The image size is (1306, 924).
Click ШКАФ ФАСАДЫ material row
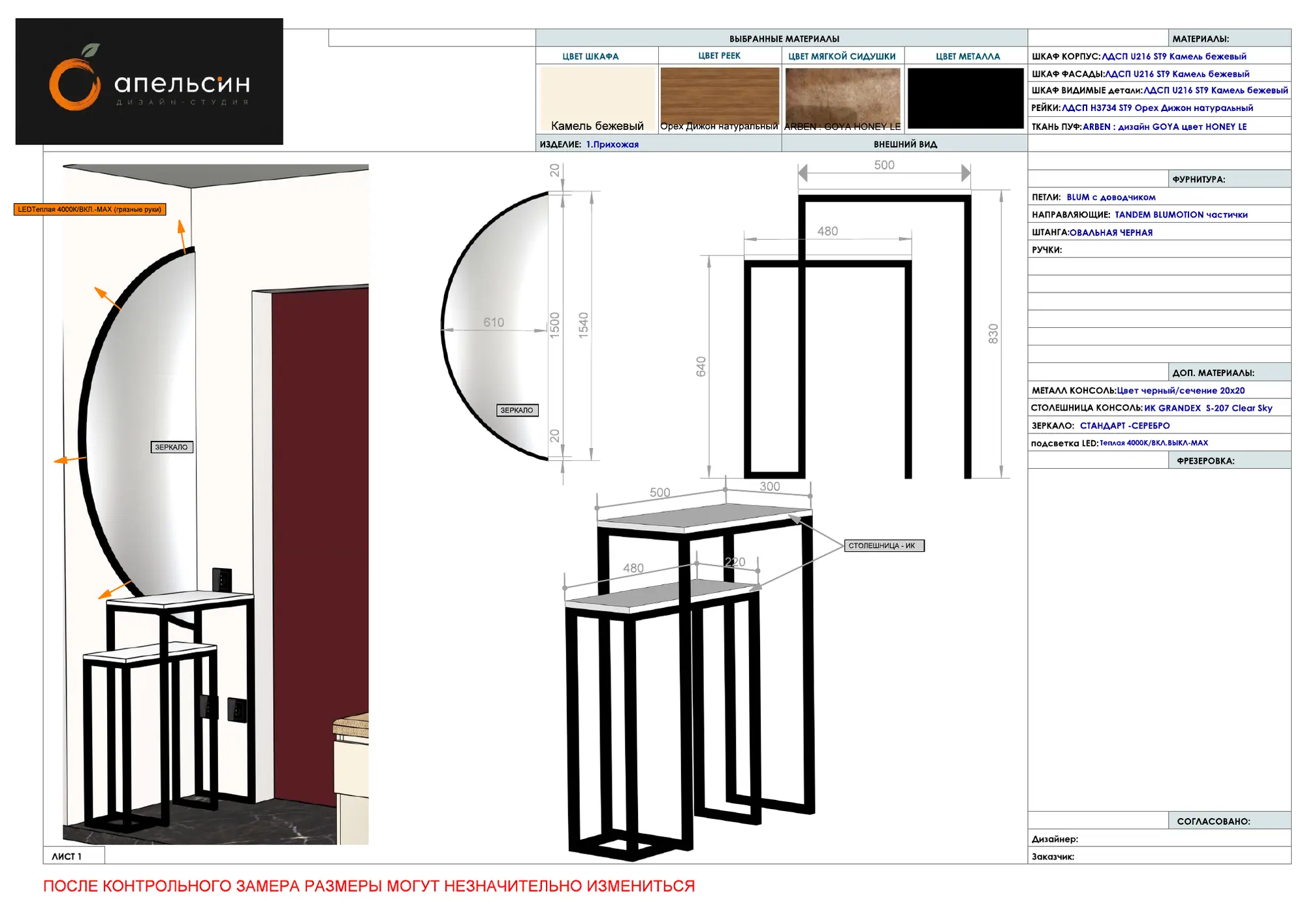click(1159, 73)
